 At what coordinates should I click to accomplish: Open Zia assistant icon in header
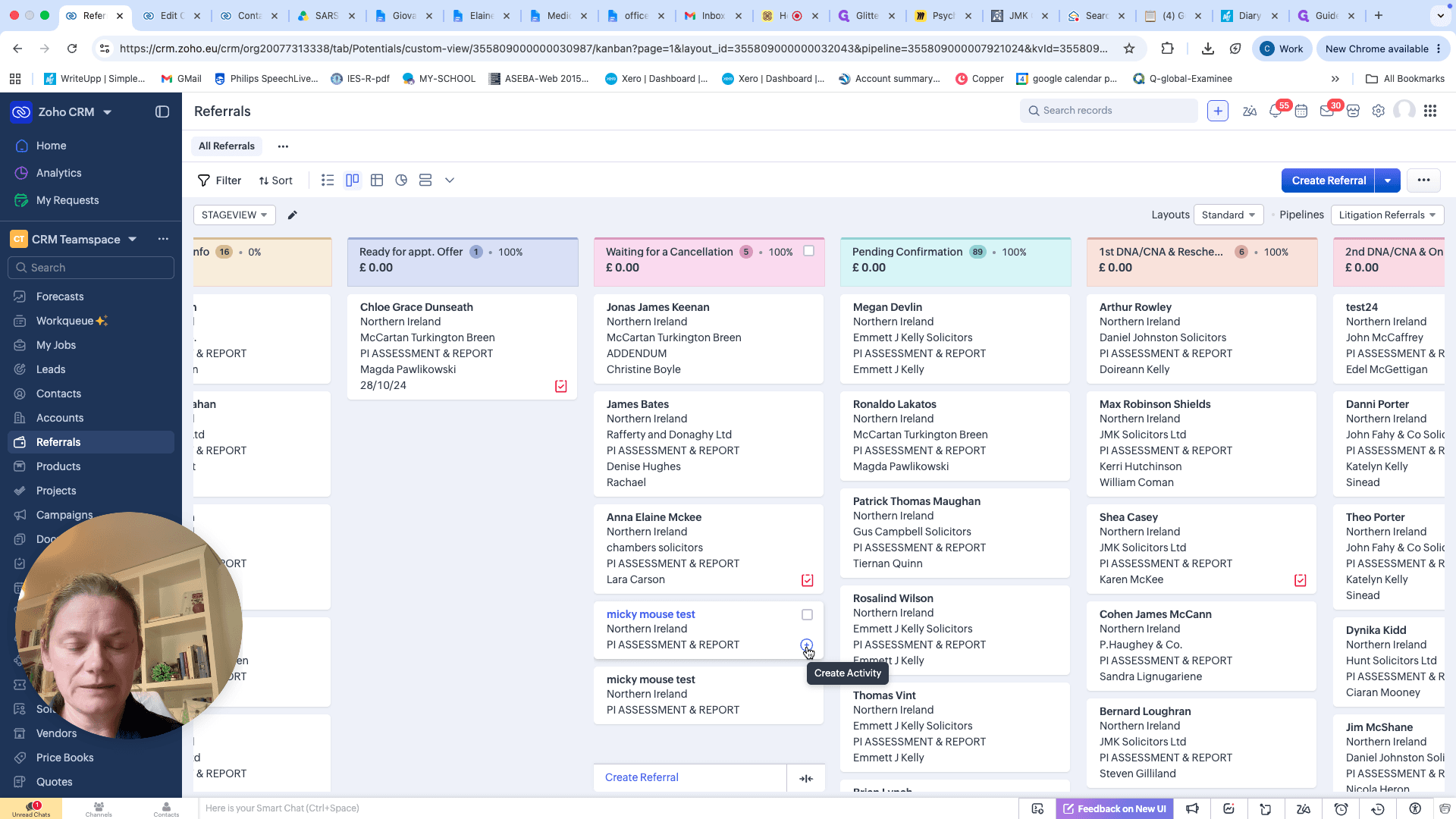click(1250, 111)
